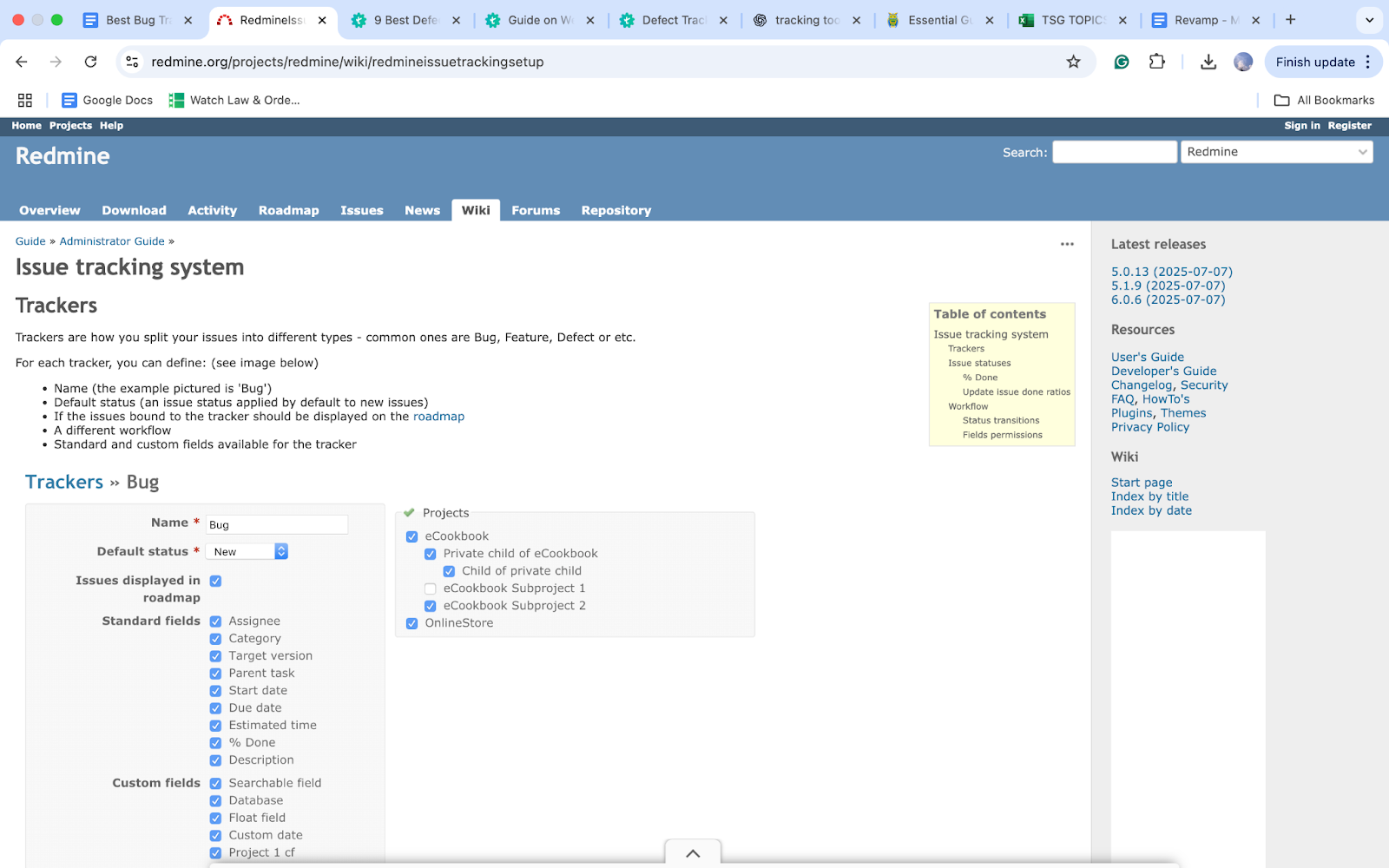The image size is (1389, 868).
Task: Follow the roadmap link in the list
Action: (x=438, y=417)
